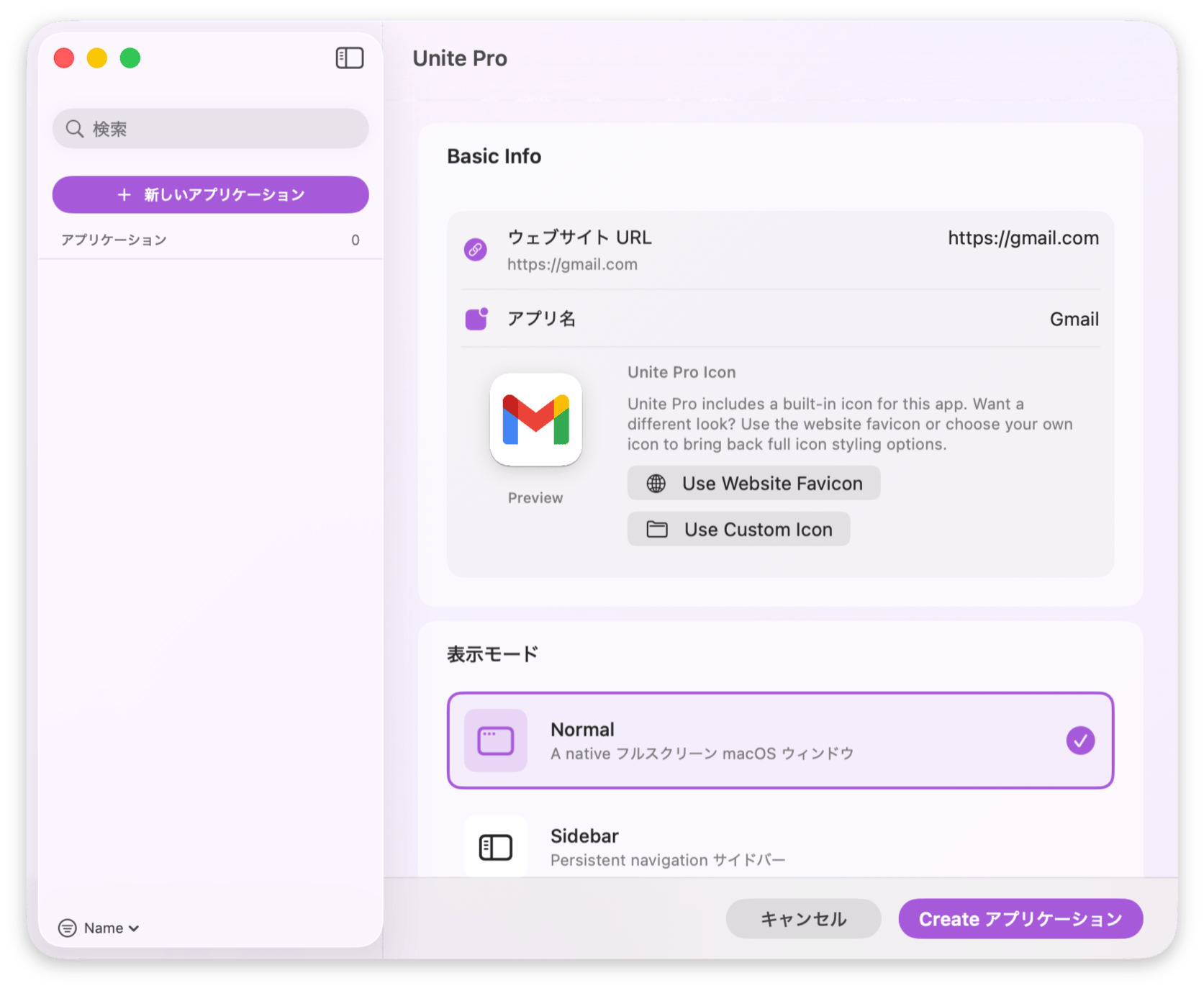Click the globe icon in Use Website Favicon
Image resolution: width=1204 pixels, height=991 pixels.
(x=656, y=484)
